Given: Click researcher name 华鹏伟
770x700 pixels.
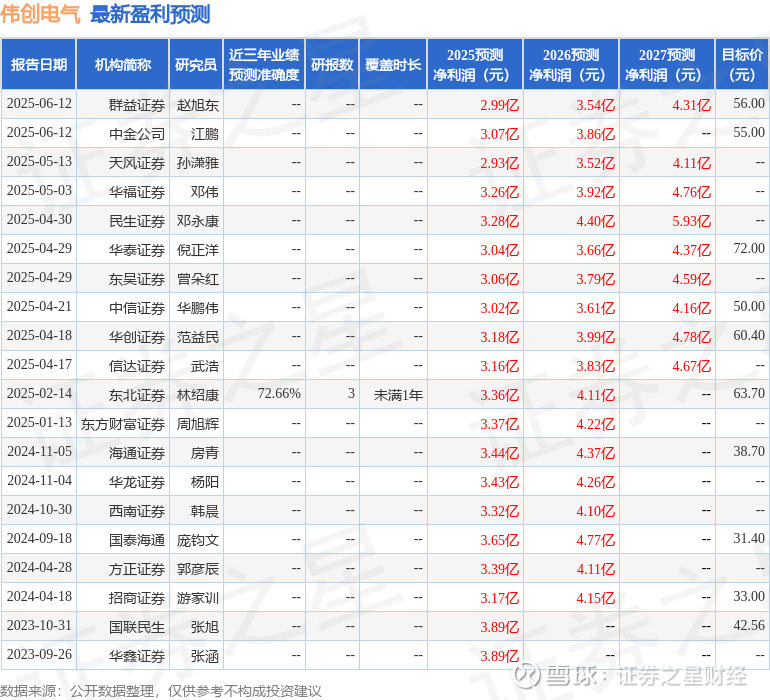Looking at the screenshot, I should [x=197, y=308].
